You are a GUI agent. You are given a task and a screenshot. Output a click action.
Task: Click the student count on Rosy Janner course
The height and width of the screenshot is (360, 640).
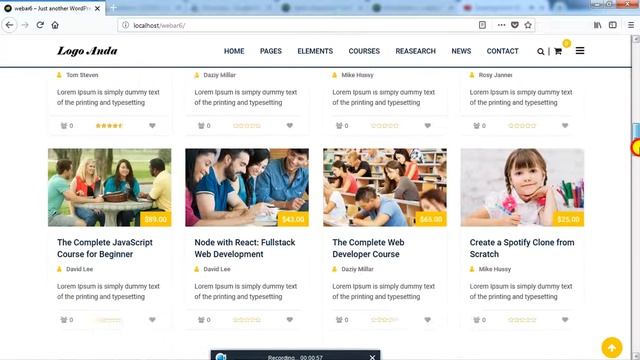(x=480, y=126)
